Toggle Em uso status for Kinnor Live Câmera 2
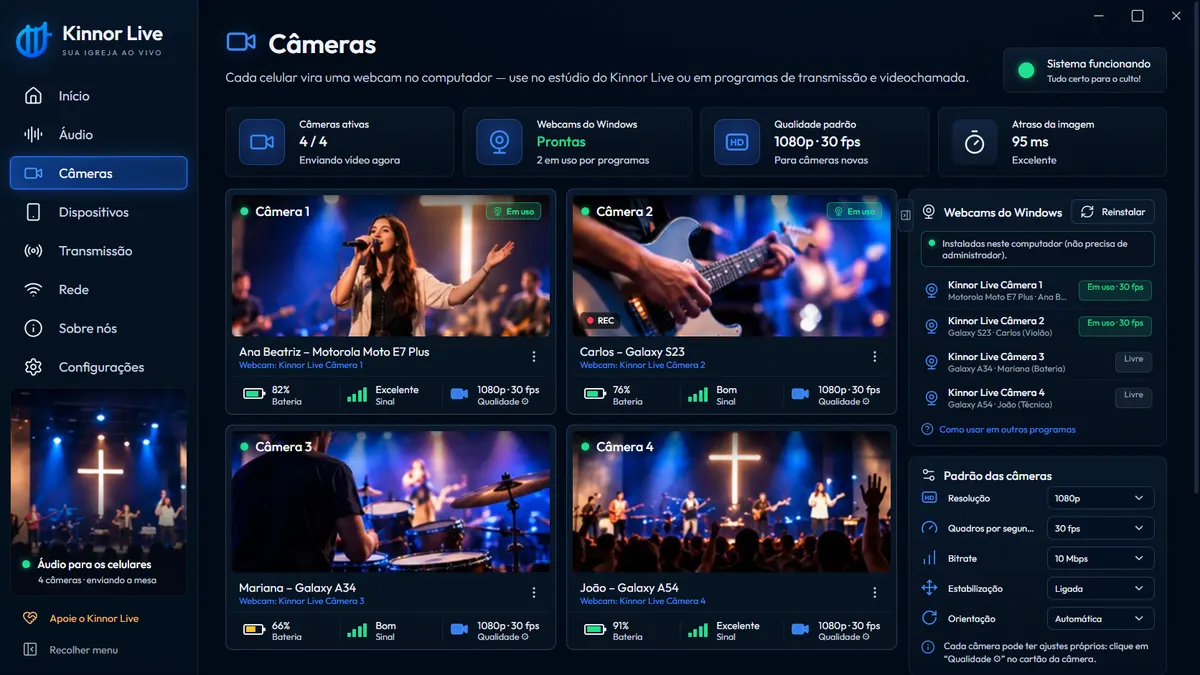 coord(1115,324)
